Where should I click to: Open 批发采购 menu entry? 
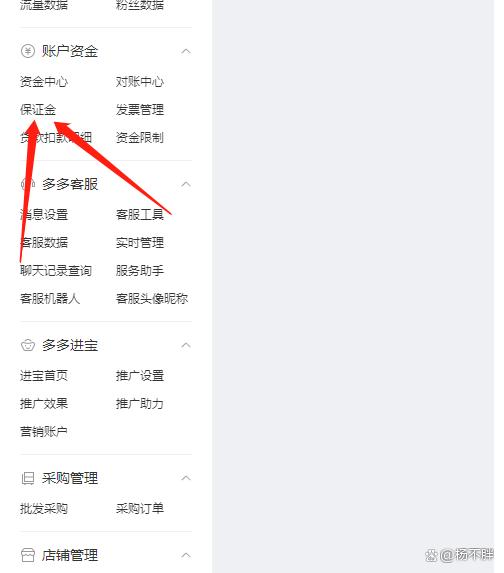pyautogui.click(x=44, y=508)
